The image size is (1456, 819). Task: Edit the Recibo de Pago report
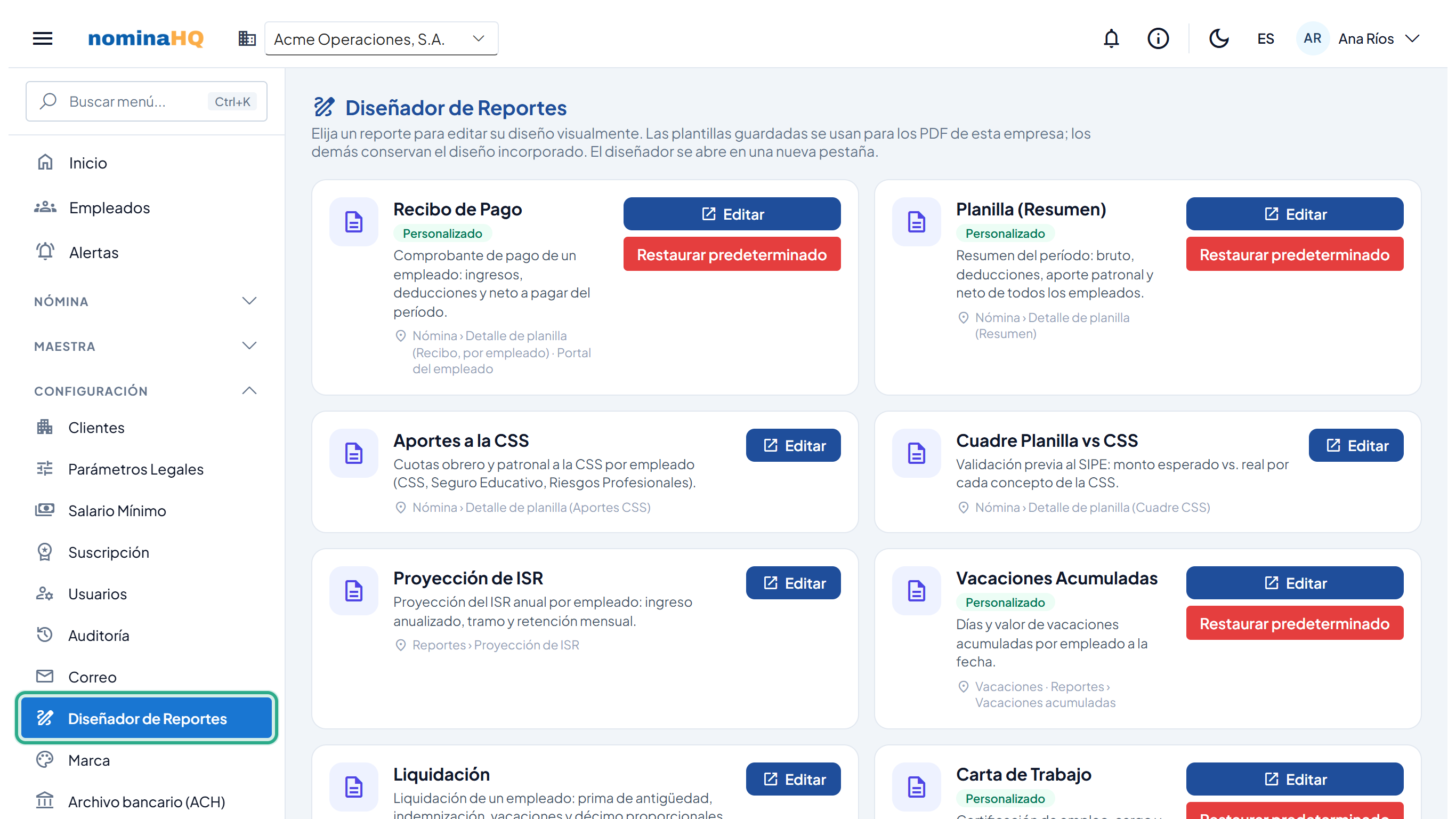point(732,214)
